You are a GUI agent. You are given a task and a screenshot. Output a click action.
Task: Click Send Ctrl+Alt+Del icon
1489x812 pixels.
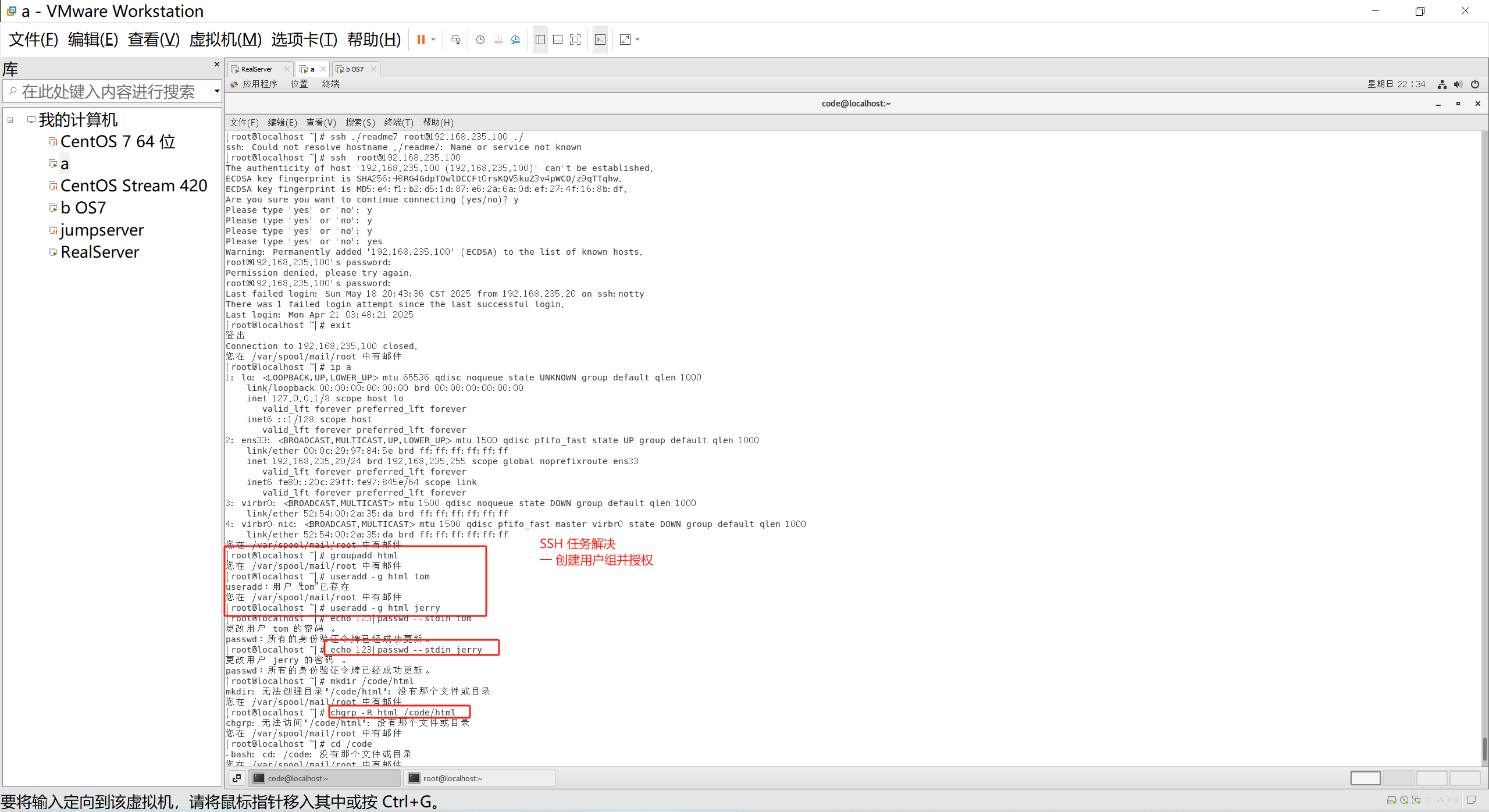tap(455, 40)
